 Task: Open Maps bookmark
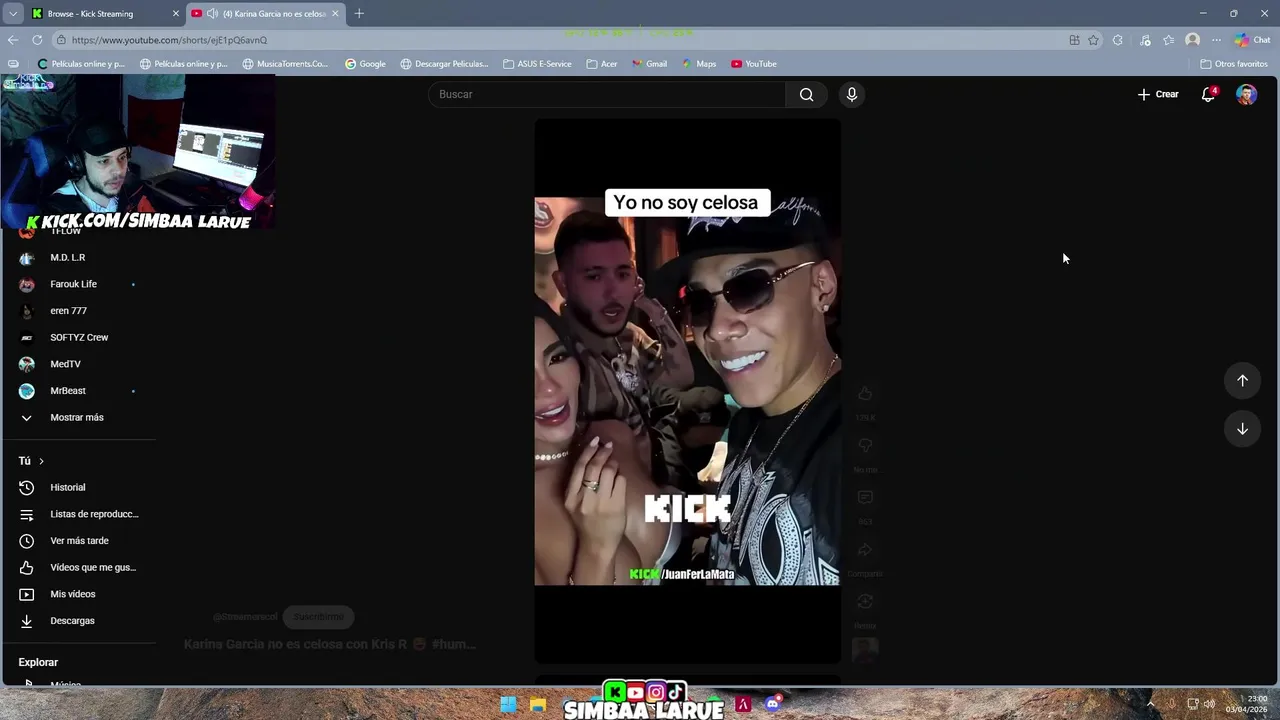pos(699,64)
